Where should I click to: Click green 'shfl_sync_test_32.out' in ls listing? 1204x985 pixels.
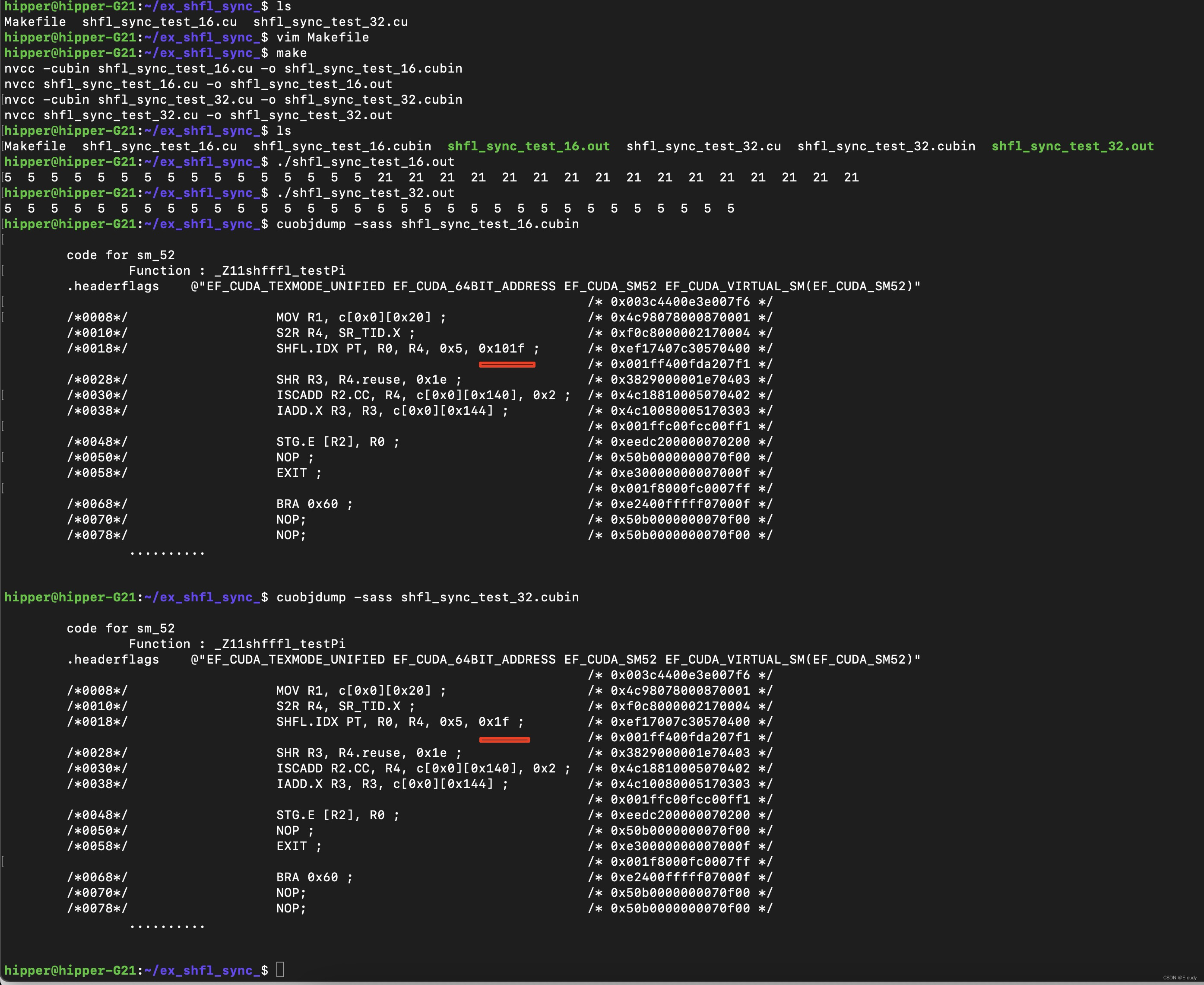[1072, 146]
